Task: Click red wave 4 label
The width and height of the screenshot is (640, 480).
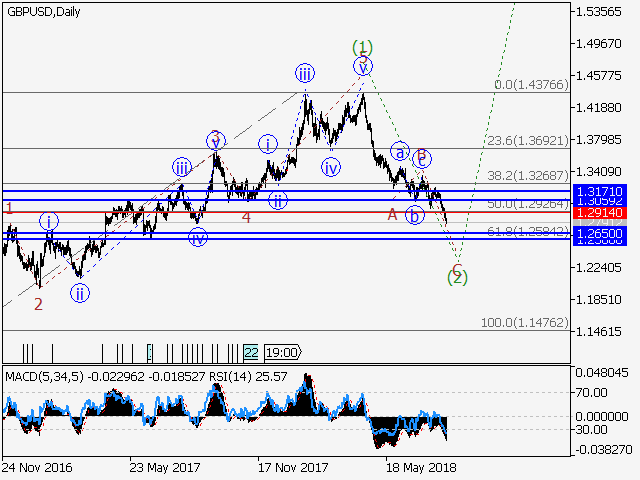Action: pos(245,216)
